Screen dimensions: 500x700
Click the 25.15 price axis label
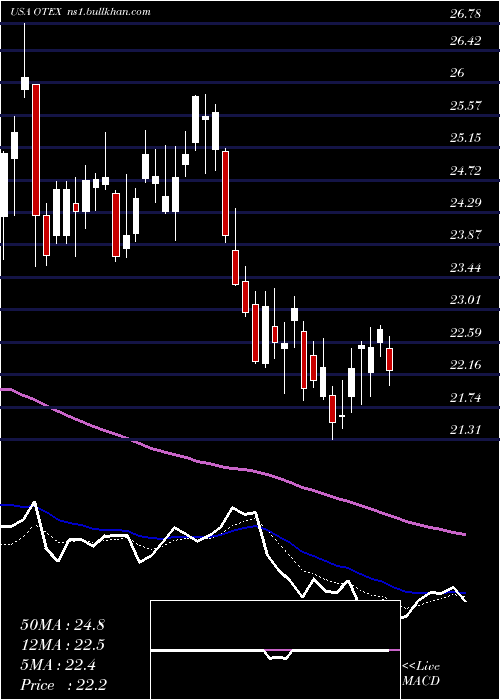(465, 138)
